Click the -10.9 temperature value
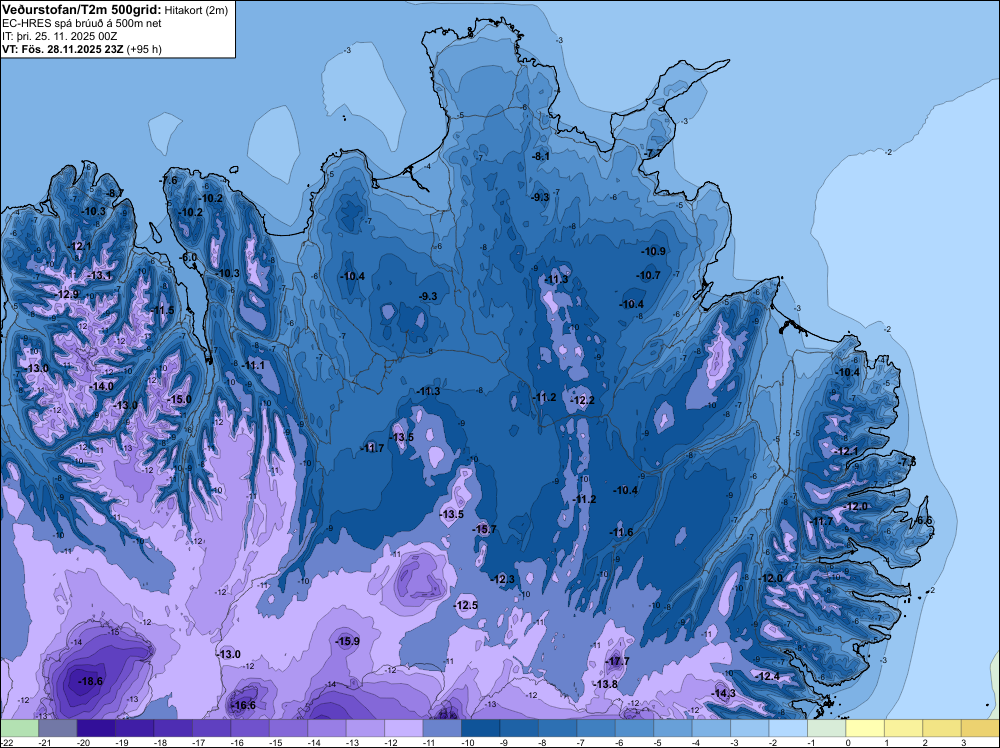Screen dimensions: 1000x748 (653, 251)
